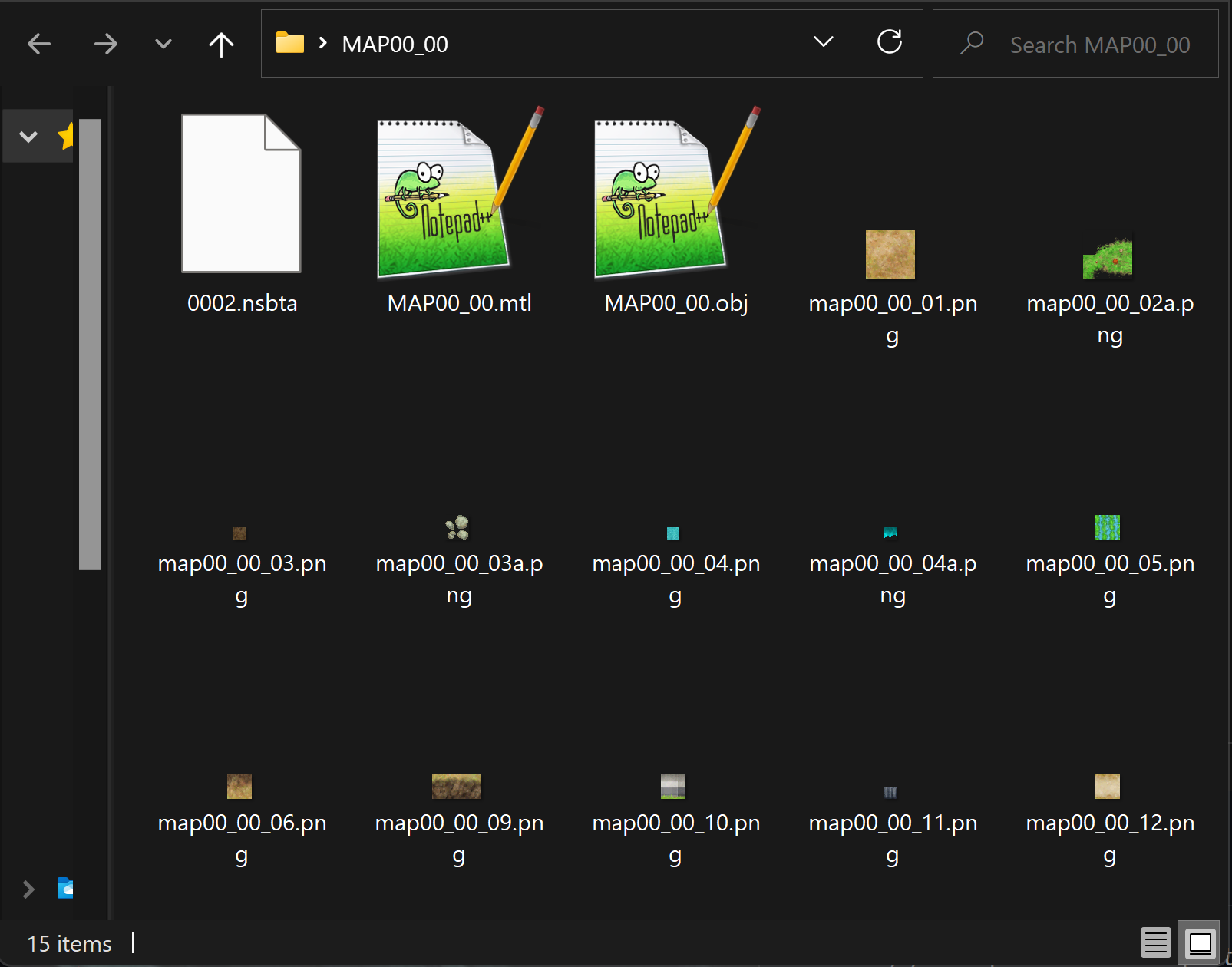1232x967 pixels.
Task: Expand the OneDrive navigation tree node
Action: [x=28, y=889]
